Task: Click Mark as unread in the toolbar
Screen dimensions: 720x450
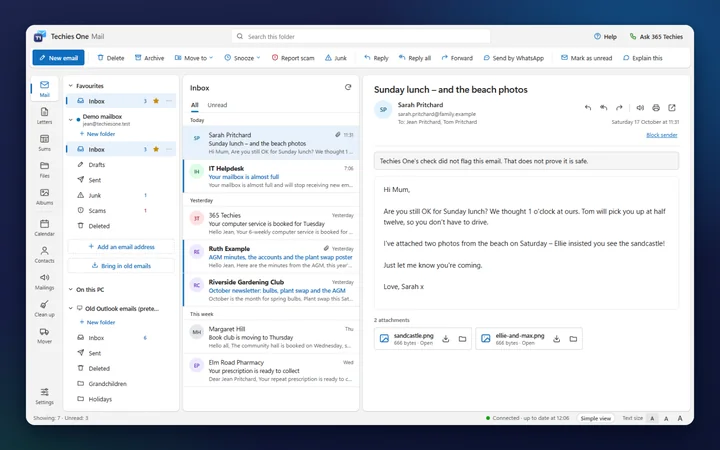Action: click(x=586, y=58)
